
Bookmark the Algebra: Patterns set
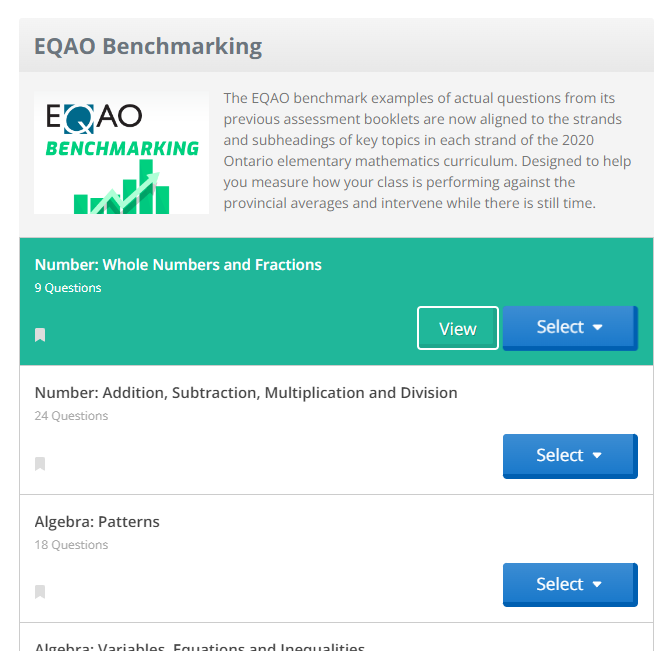(40, 592)
